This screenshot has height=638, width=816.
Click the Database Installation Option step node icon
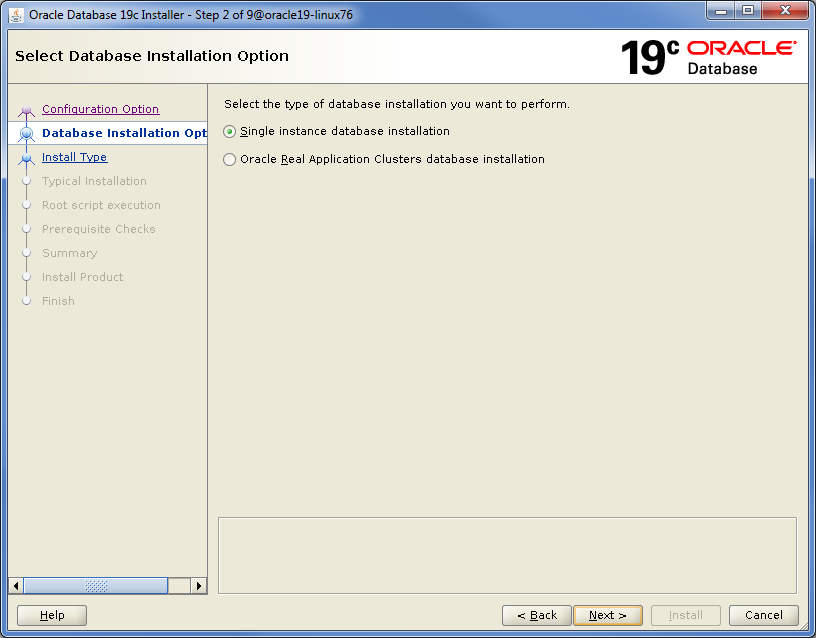pos(27,134)
